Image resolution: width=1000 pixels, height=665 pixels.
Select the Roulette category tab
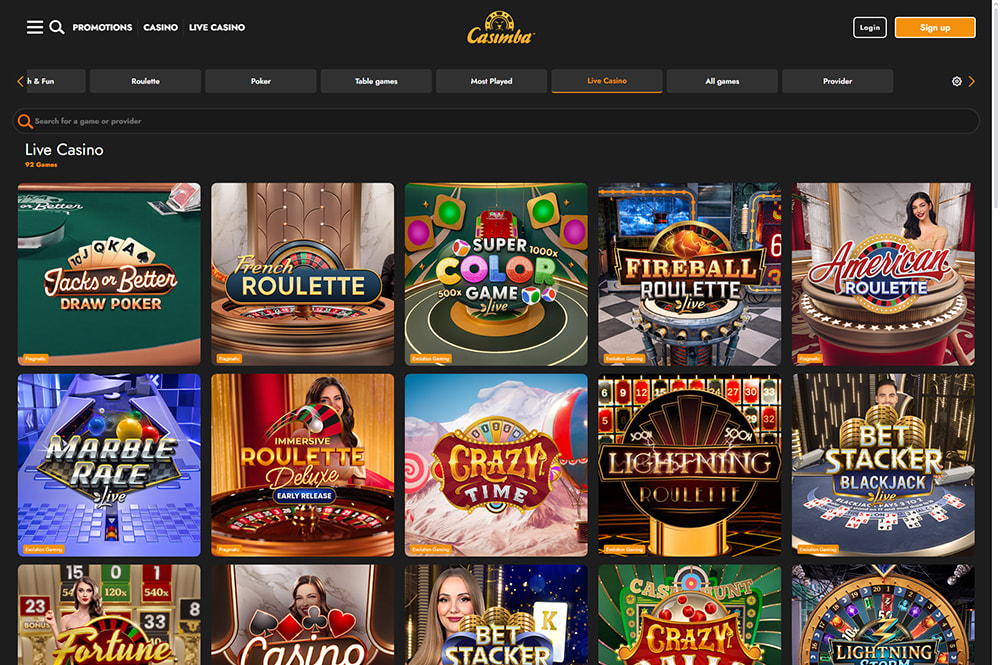(x=145, y=81)
